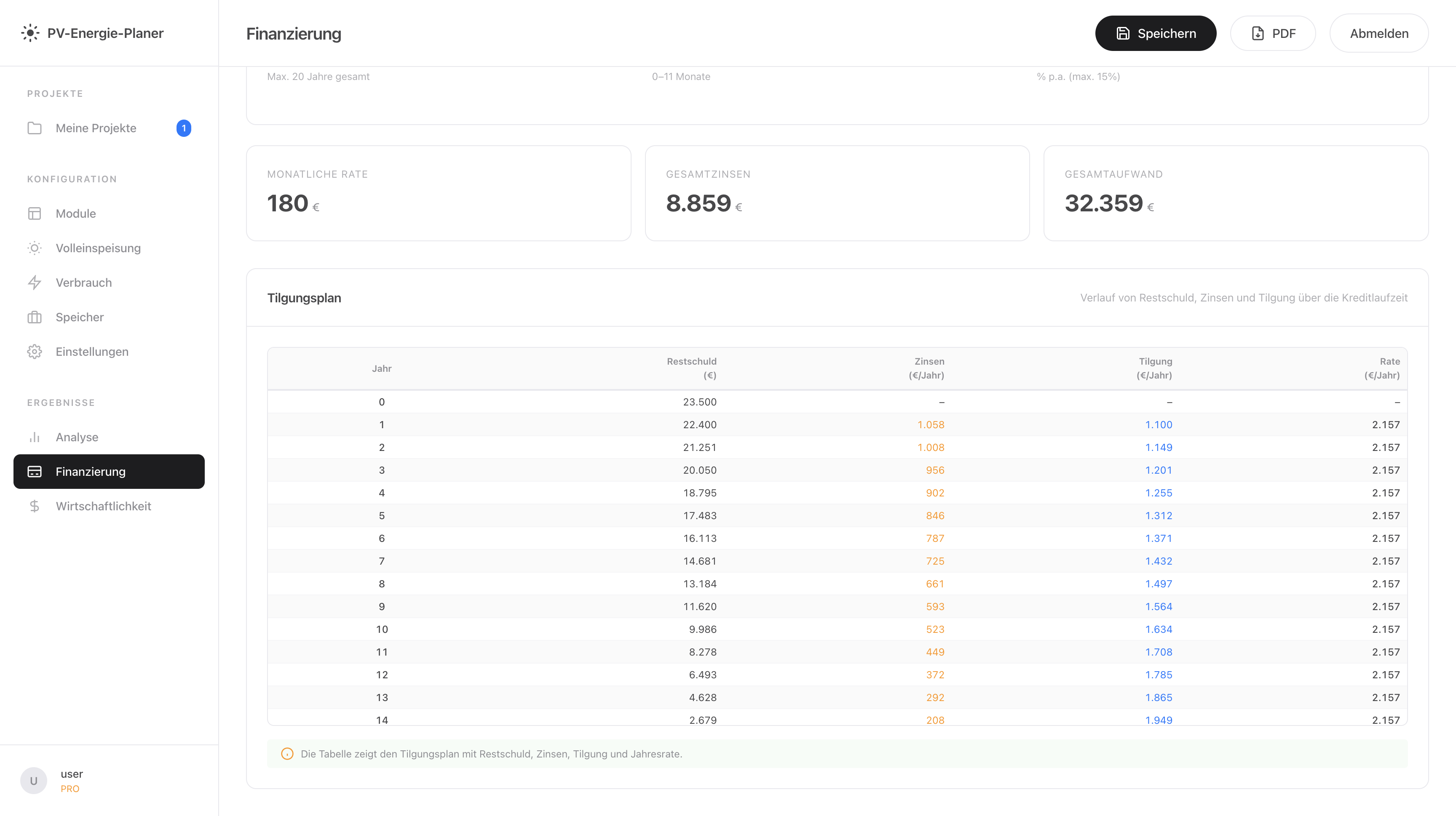Select the year 10 row in Tilgungsplan
The height and width of the screenshot is (816, 1456).
pyautogui.click(x=837, y=629)
